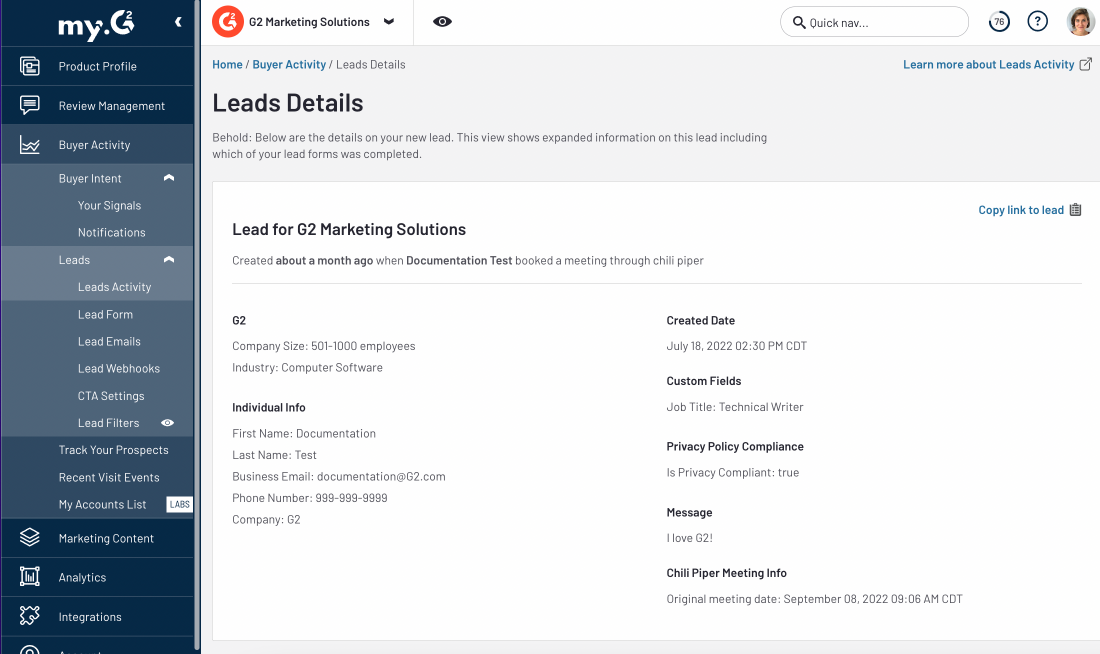Open the help question mark icon

[1038, 22]
